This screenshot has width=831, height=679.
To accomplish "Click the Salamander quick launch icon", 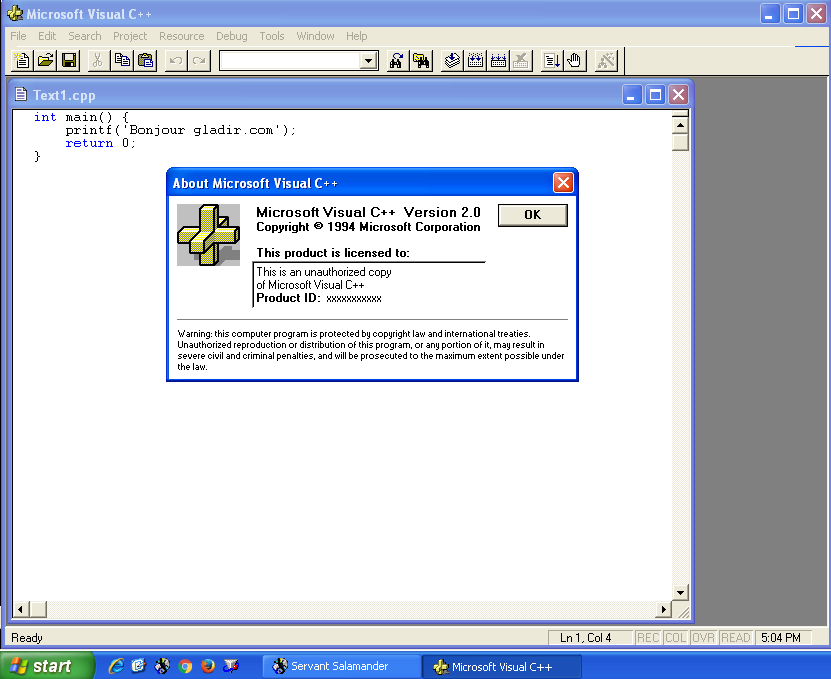I will (162, 666).
